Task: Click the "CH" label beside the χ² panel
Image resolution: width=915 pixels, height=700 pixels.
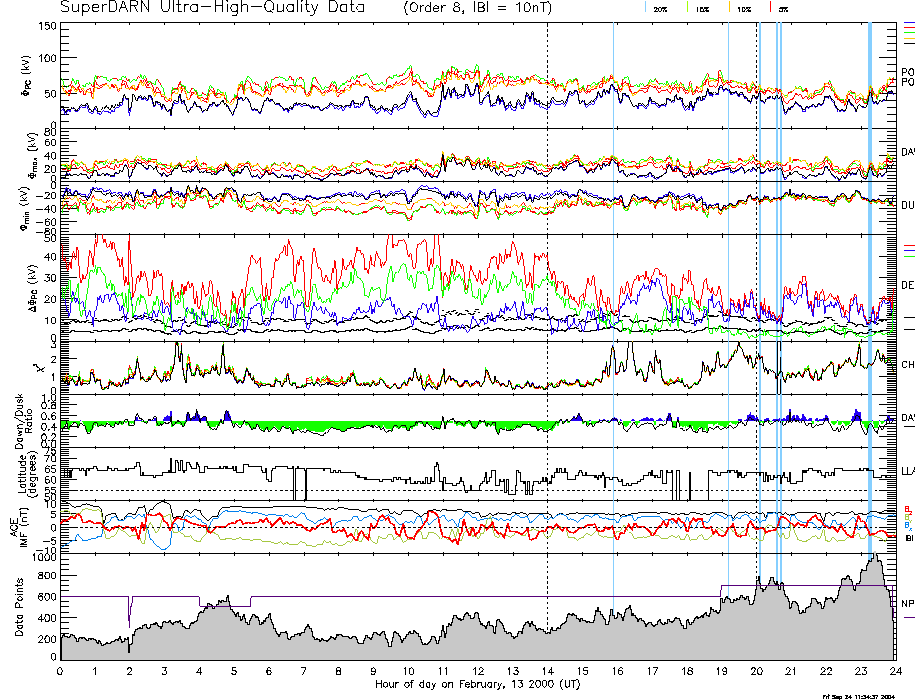Action: click(x=907, y=365)
